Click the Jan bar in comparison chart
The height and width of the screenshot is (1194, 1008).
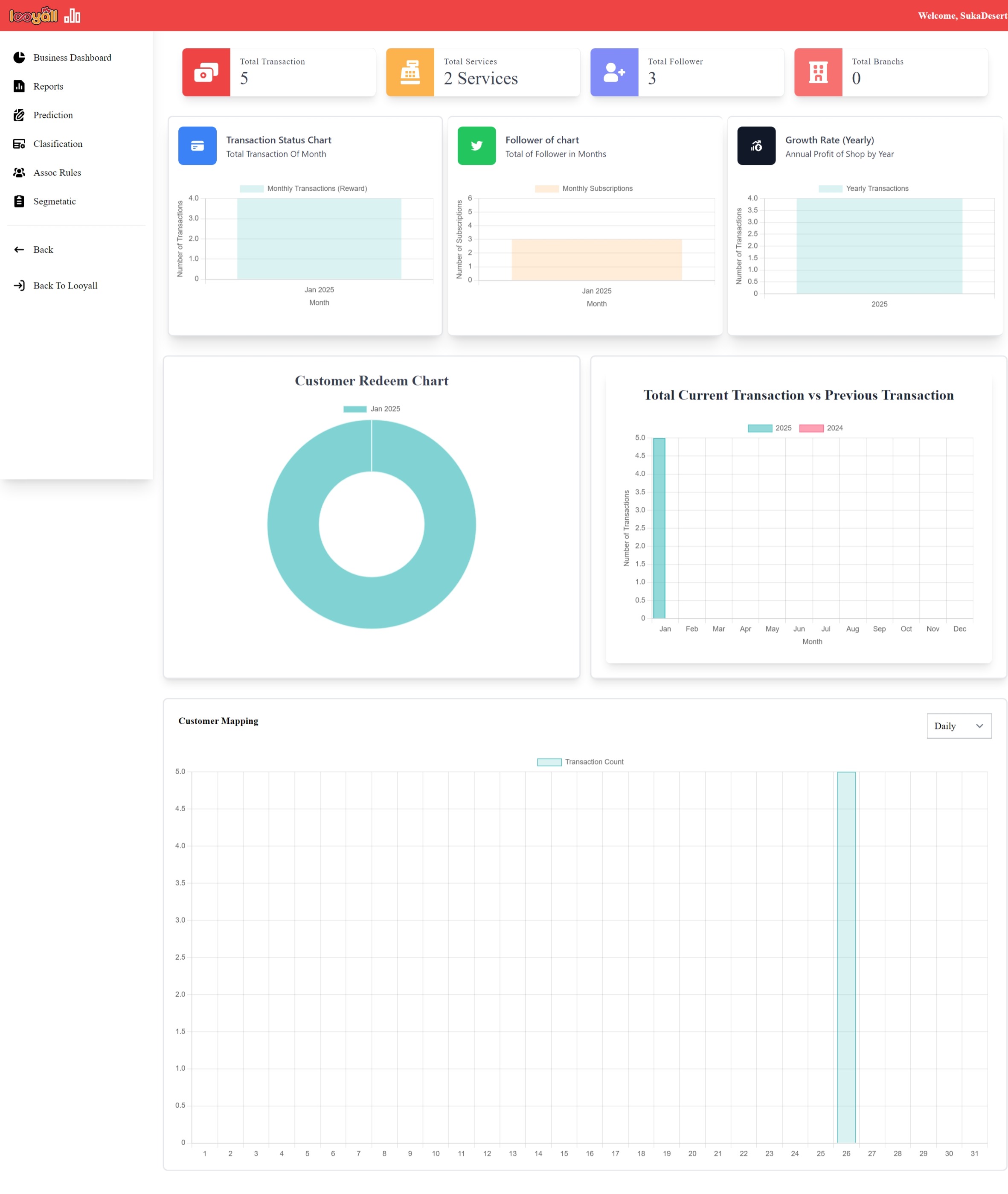[659, 528]
